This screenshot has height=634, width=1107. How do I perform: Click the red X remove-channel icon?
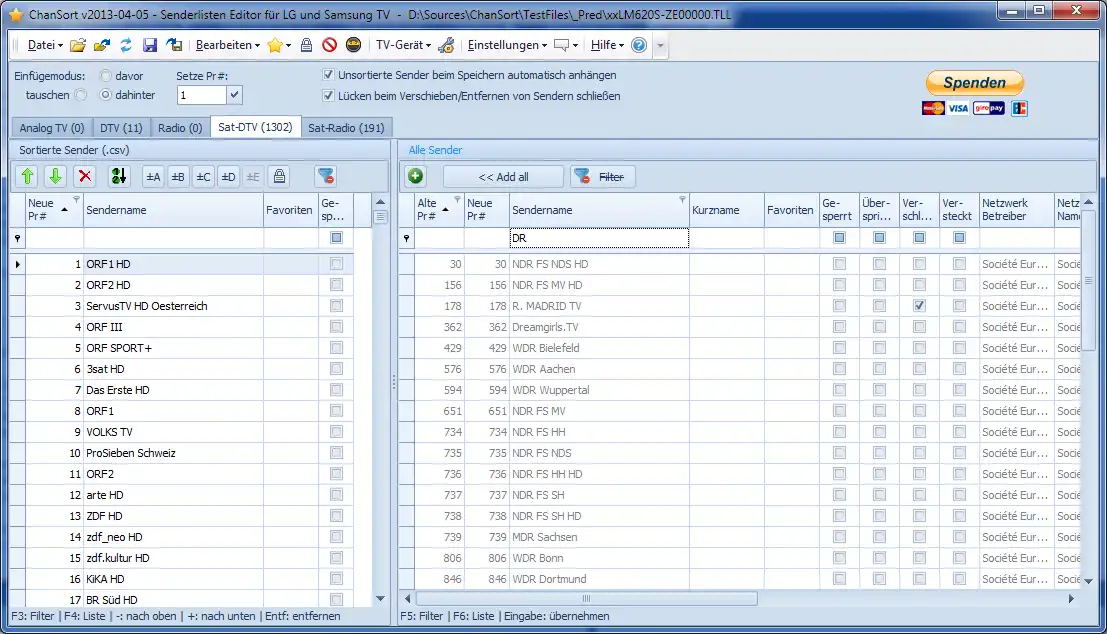(86, 177)
